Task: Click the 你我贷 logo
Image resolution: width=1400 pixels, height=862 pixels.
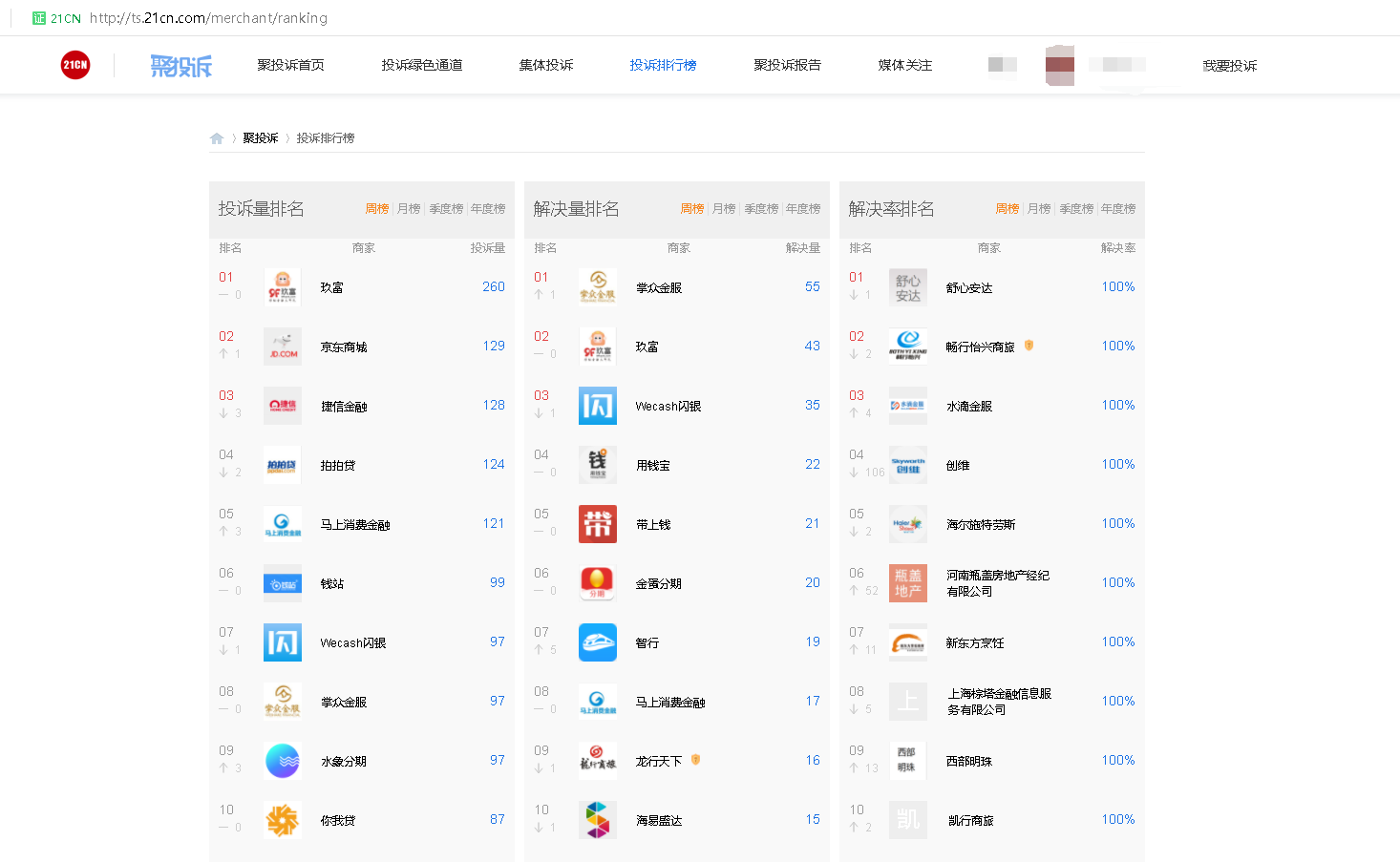Action: click(283, 820)
